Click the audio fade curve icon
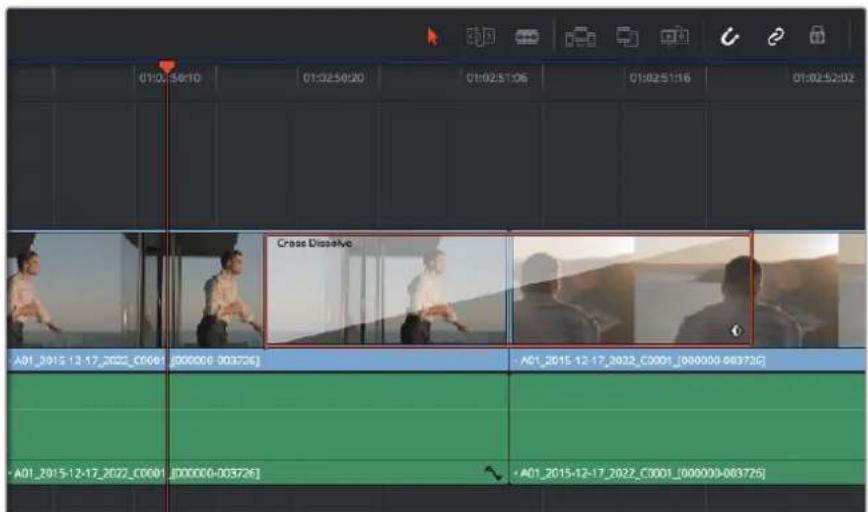The height and width of the screenshot is (512, 868). 493,473
